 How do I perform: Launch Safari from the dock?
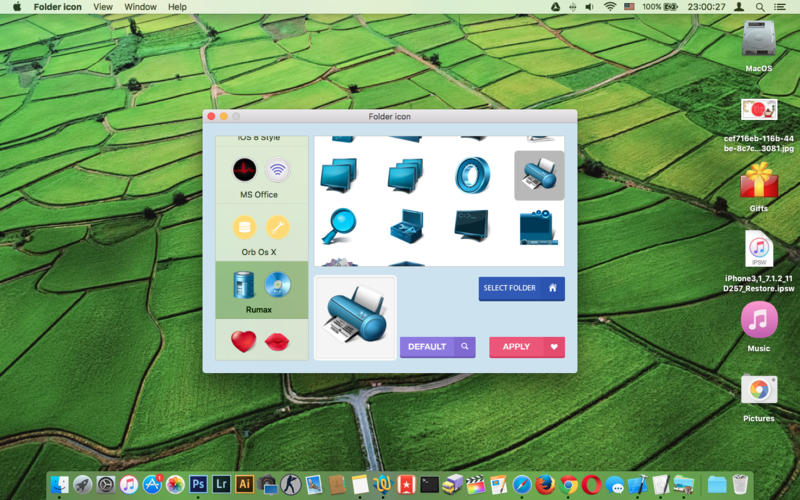pos(521,484)
